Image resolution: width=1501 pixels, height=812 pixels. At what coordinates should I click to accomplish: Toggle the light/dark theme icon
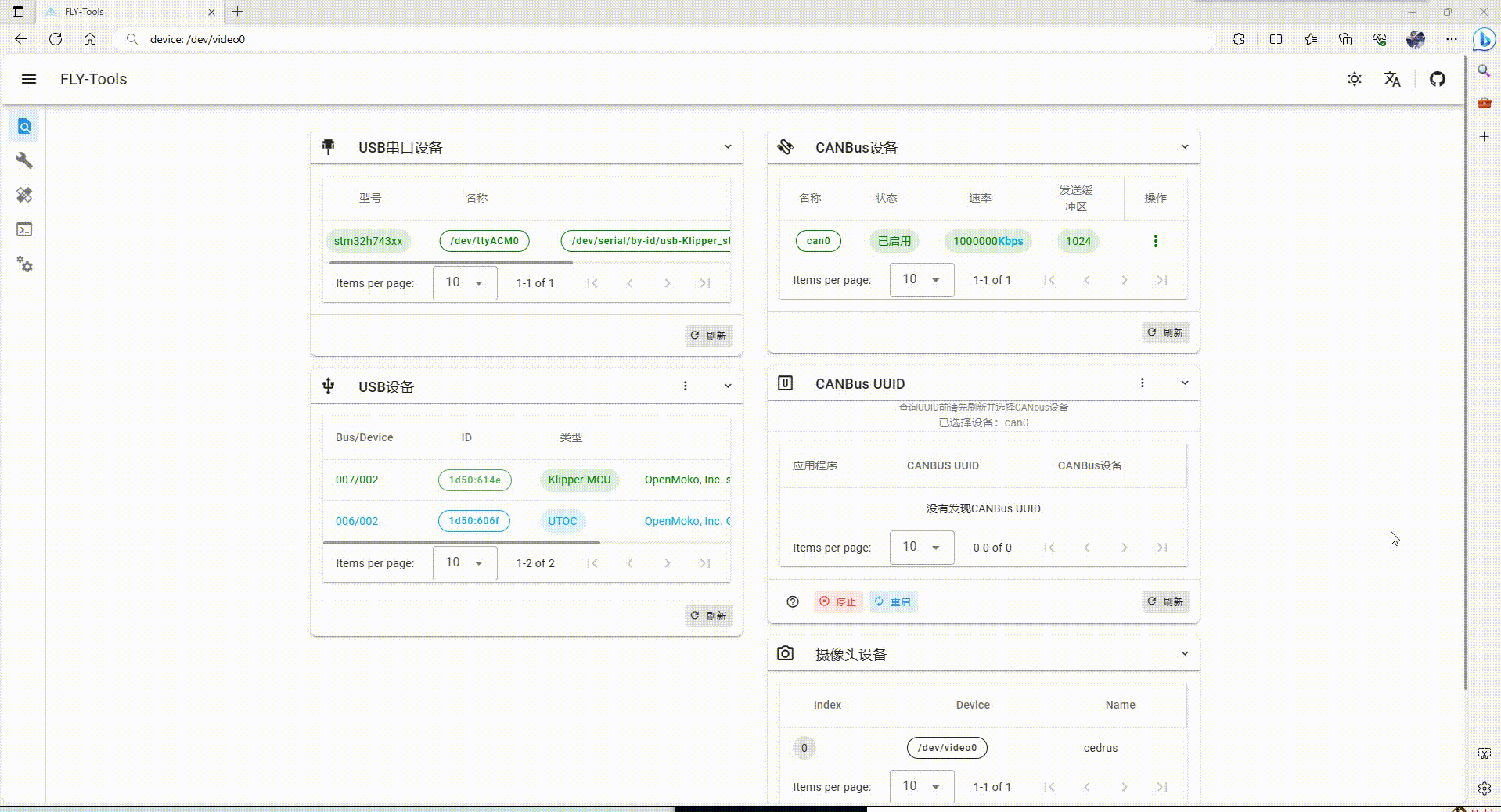click(x=1355, y=79)
